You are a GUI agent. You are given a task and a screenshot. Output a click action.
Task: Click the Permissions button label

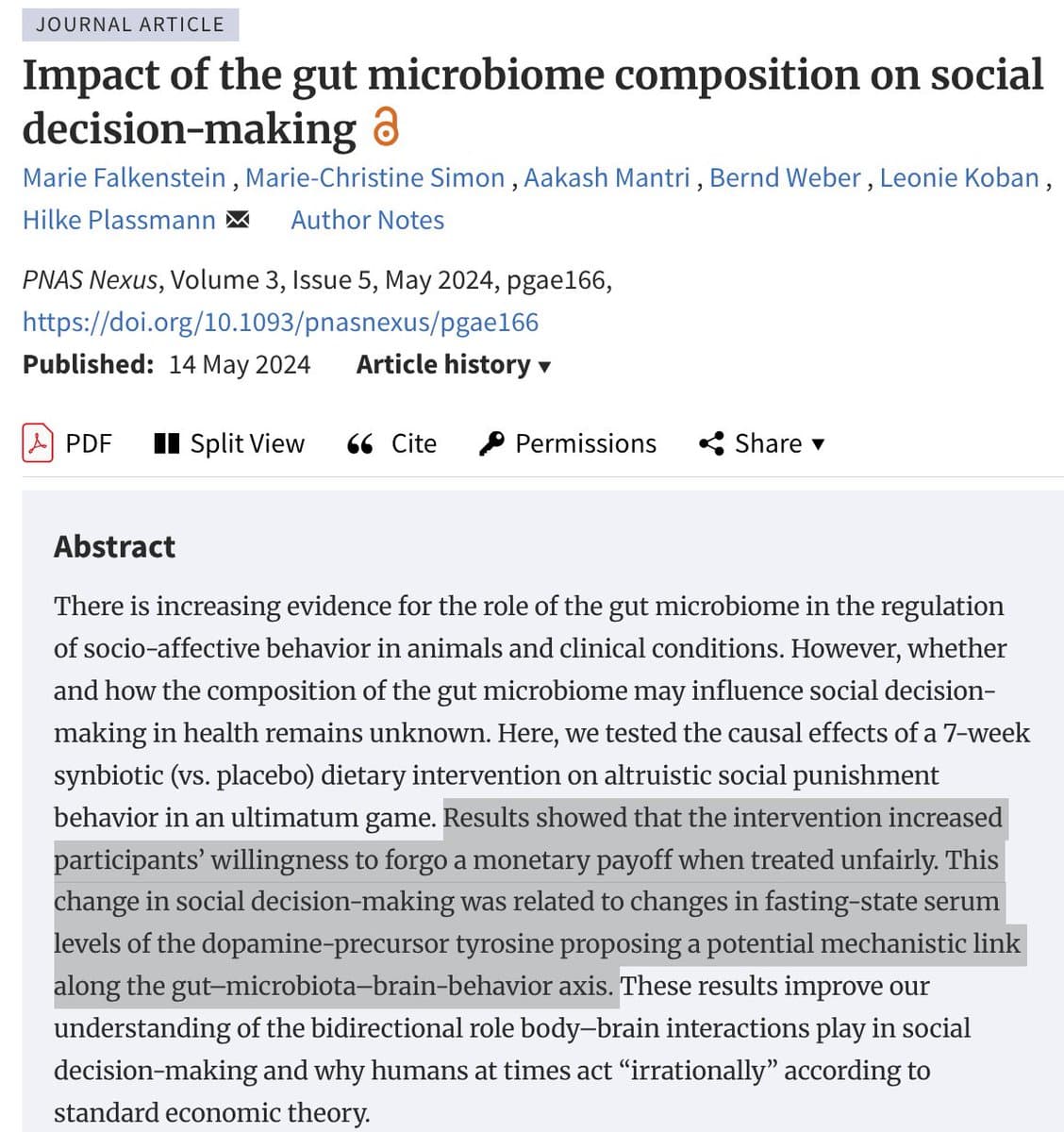[x=585, y=443]
